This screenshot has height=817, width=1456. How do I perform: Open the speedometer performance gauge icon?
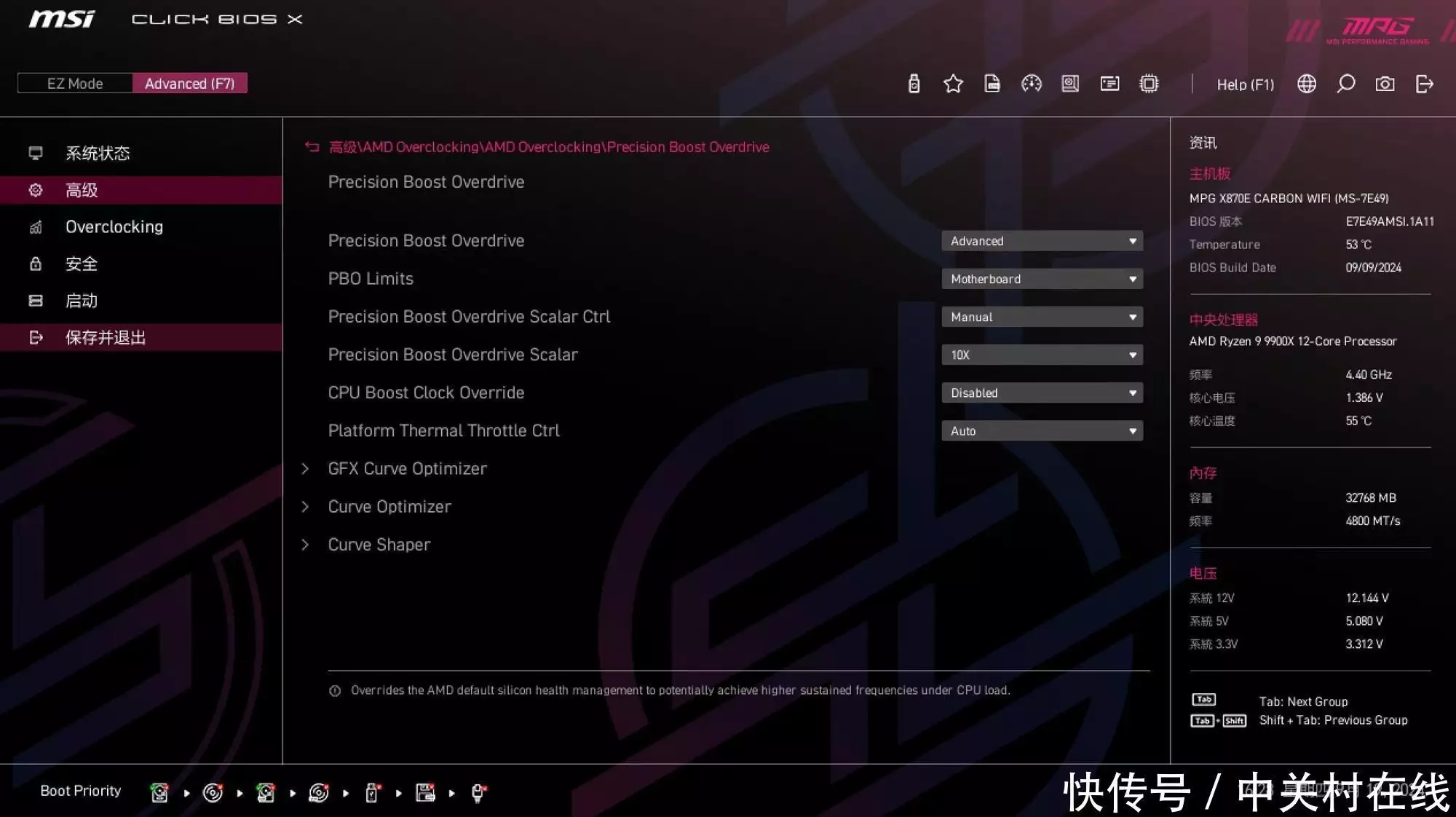pyautogui.click(x=1032, y=84)
